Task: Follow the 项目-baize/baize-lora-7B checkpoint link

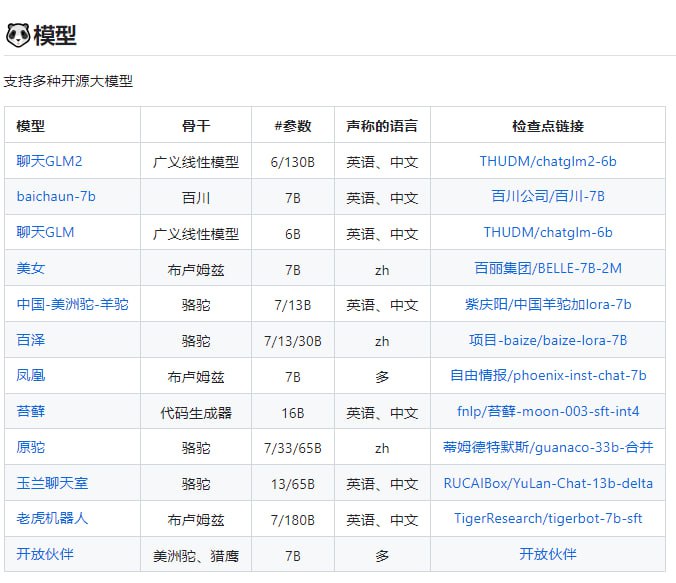Action: pyautogui.click(x=548, y=340)
